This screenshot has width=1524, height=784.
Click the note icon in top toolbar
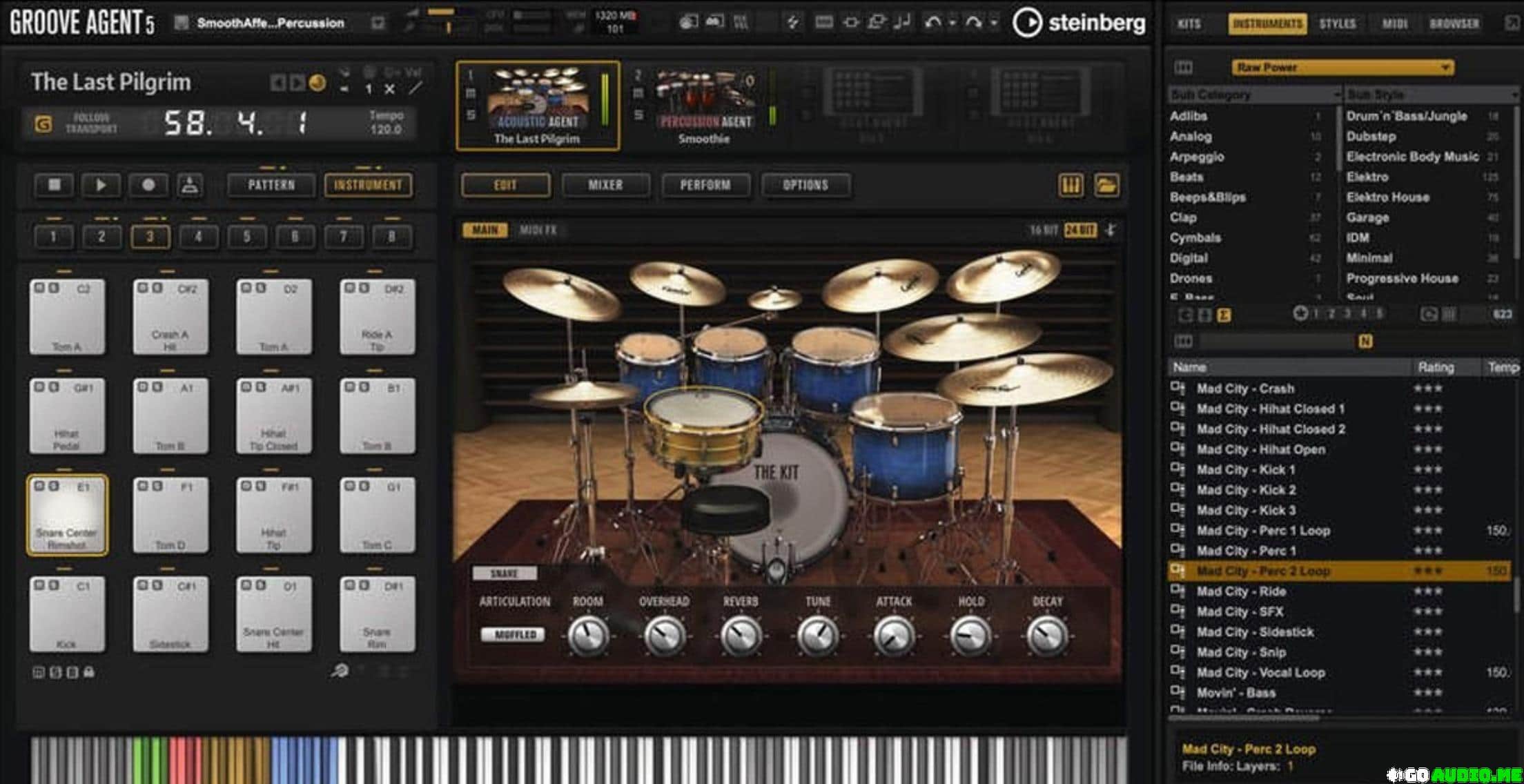(x=901, y=22)
